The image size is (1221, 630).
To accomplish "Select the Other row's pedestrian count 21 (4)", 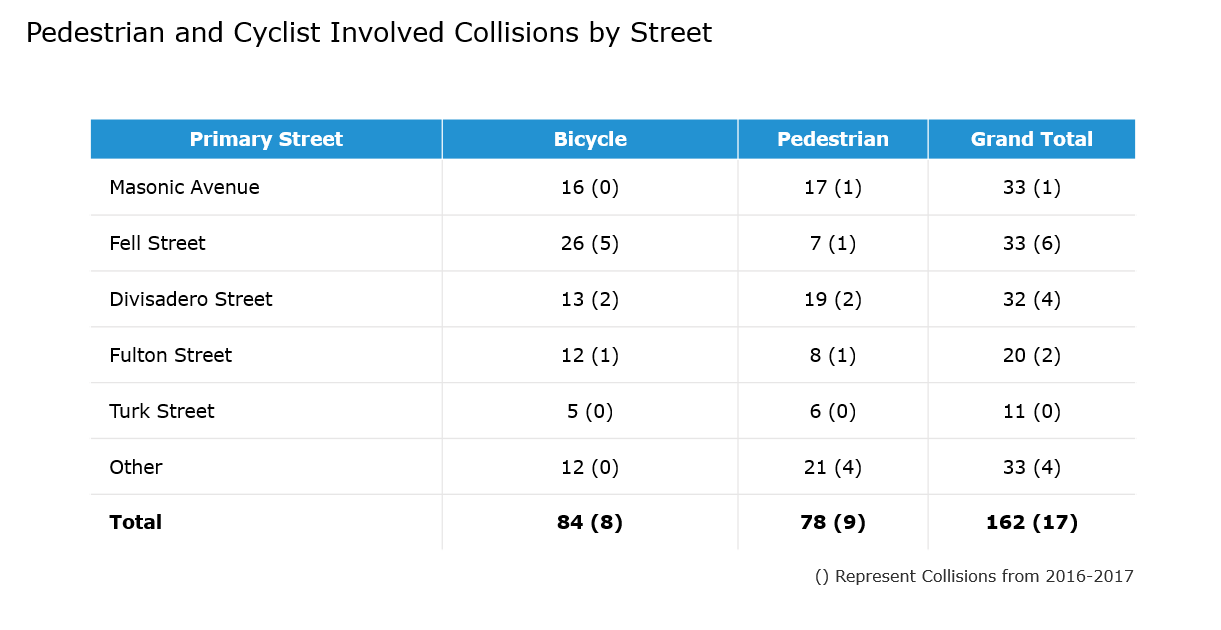I will pyautogui.click(x=832, y=467).
